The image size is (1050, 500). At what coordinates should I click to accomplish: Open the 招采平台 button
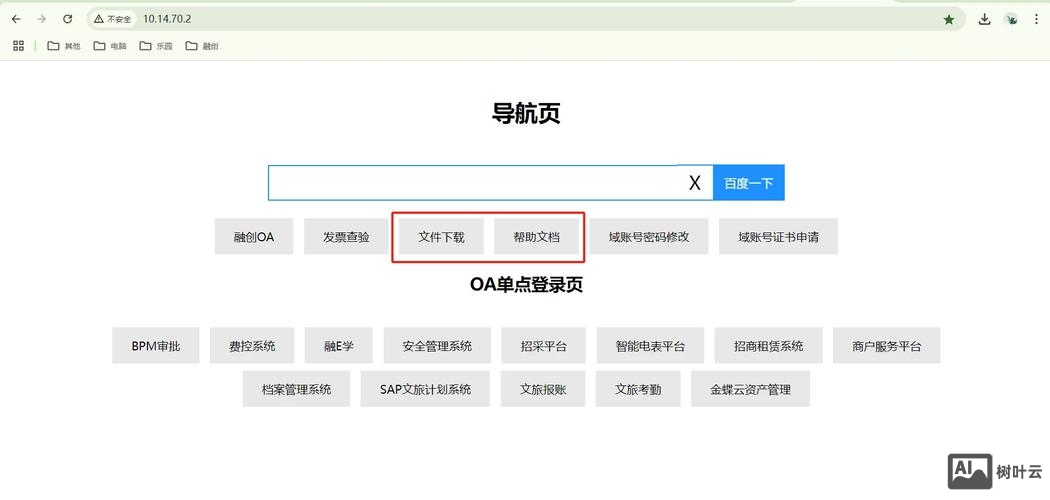click(544, 345)
